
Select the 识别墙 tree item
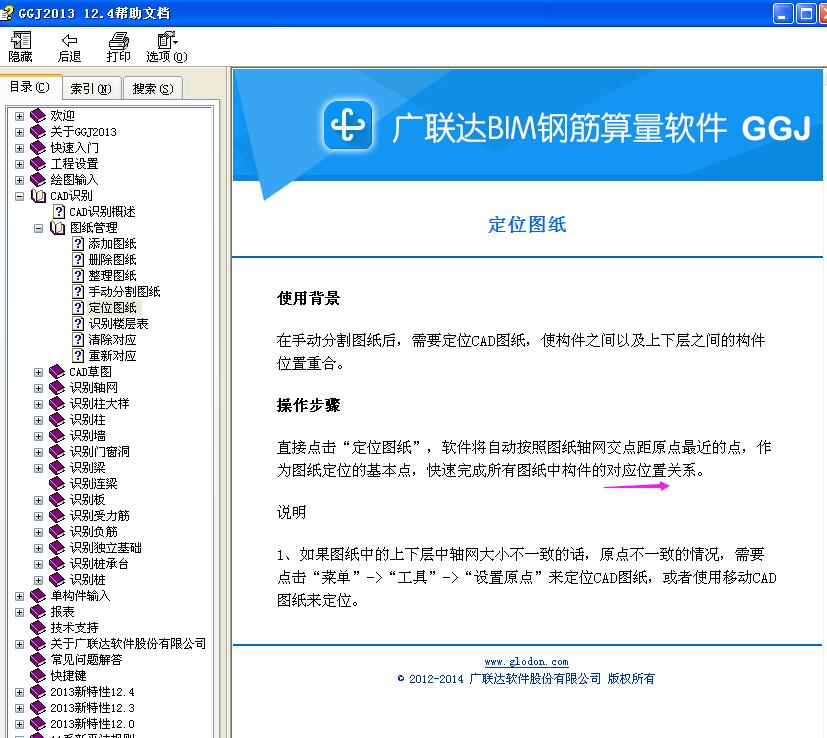click(88, 435)
